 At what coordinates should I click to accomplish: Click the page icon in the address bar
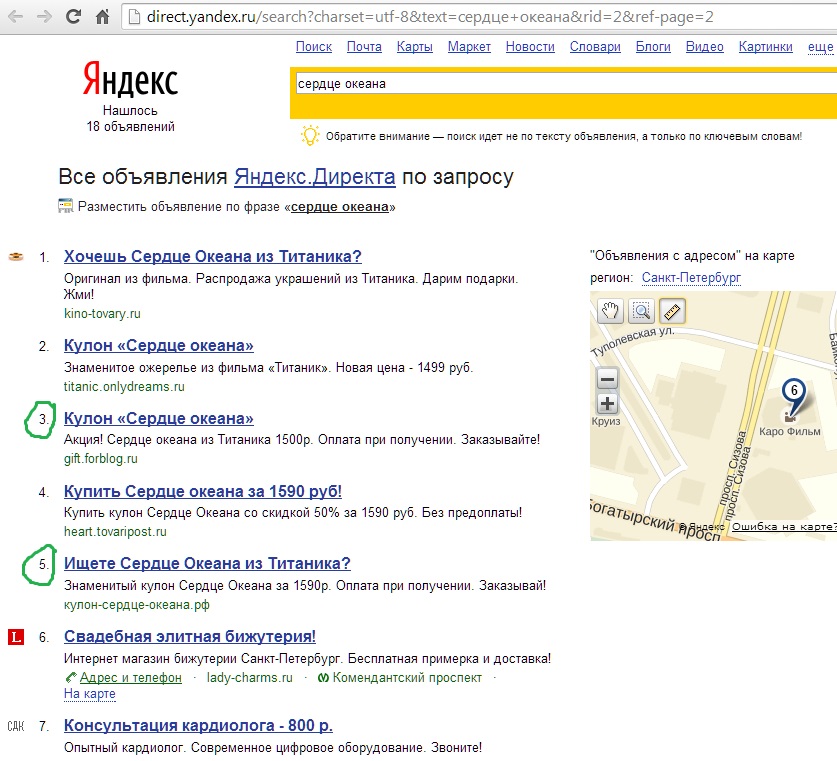point(135,17)
